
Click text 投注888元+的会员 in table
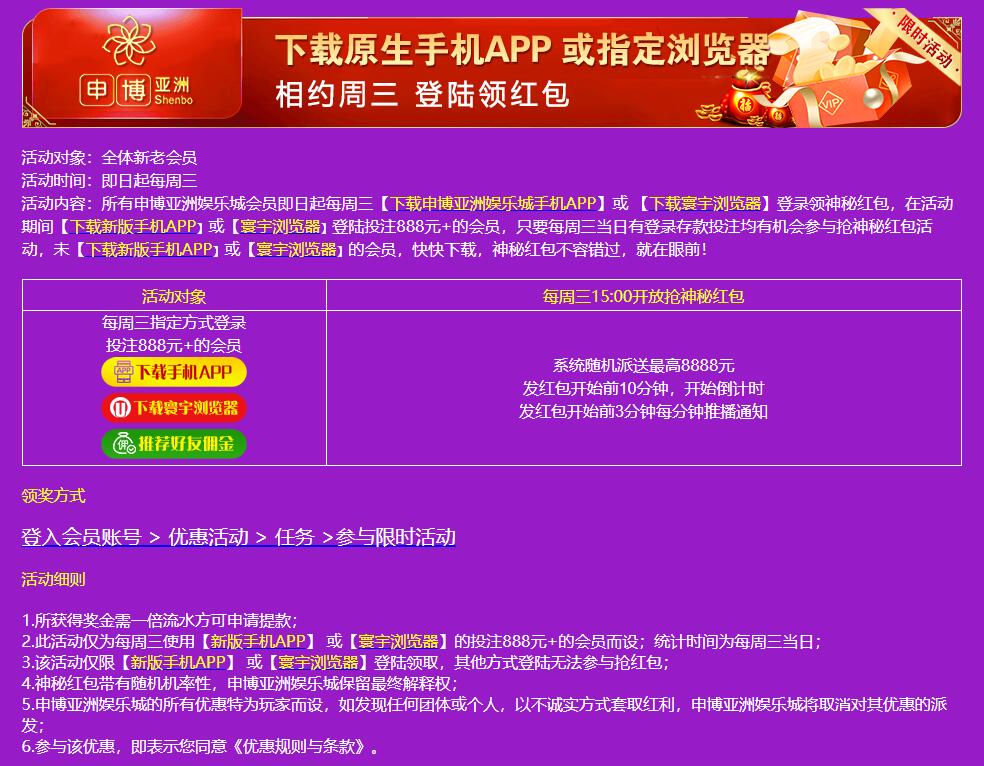point(174,346)
